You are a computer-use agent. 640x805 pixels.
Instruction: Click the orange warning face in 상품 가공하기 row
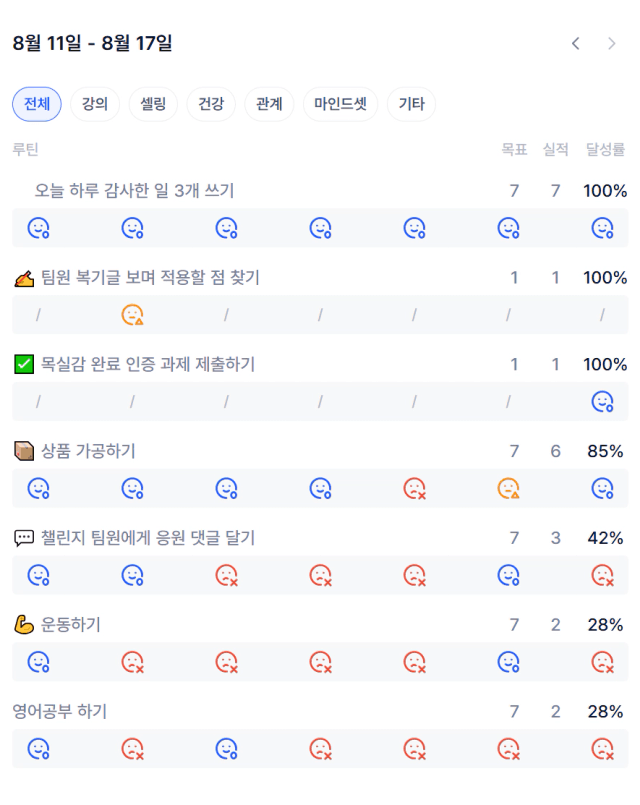(x=509, y=488)
